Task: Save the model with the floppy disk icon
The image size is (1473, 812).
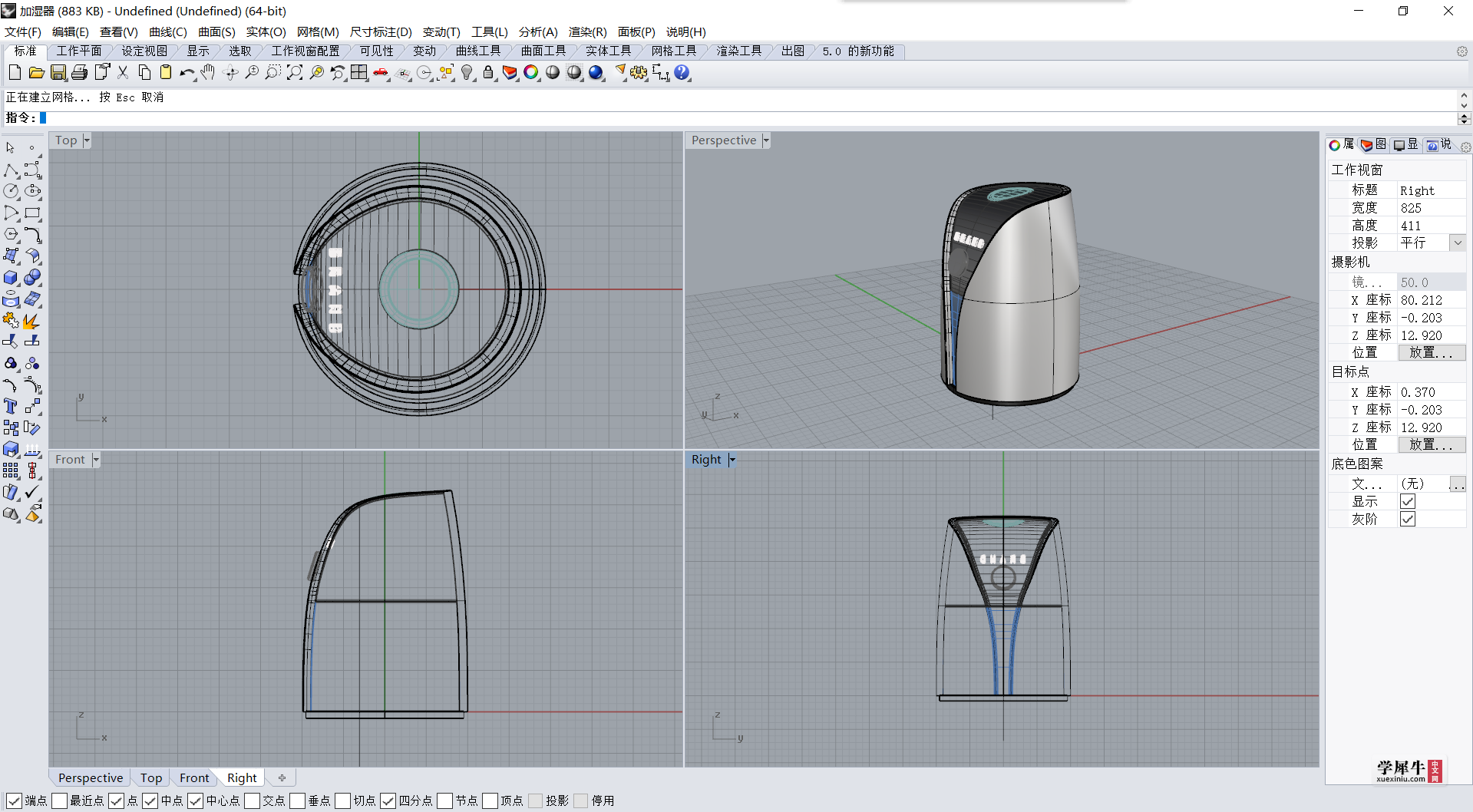Action: tap(58, 73)
